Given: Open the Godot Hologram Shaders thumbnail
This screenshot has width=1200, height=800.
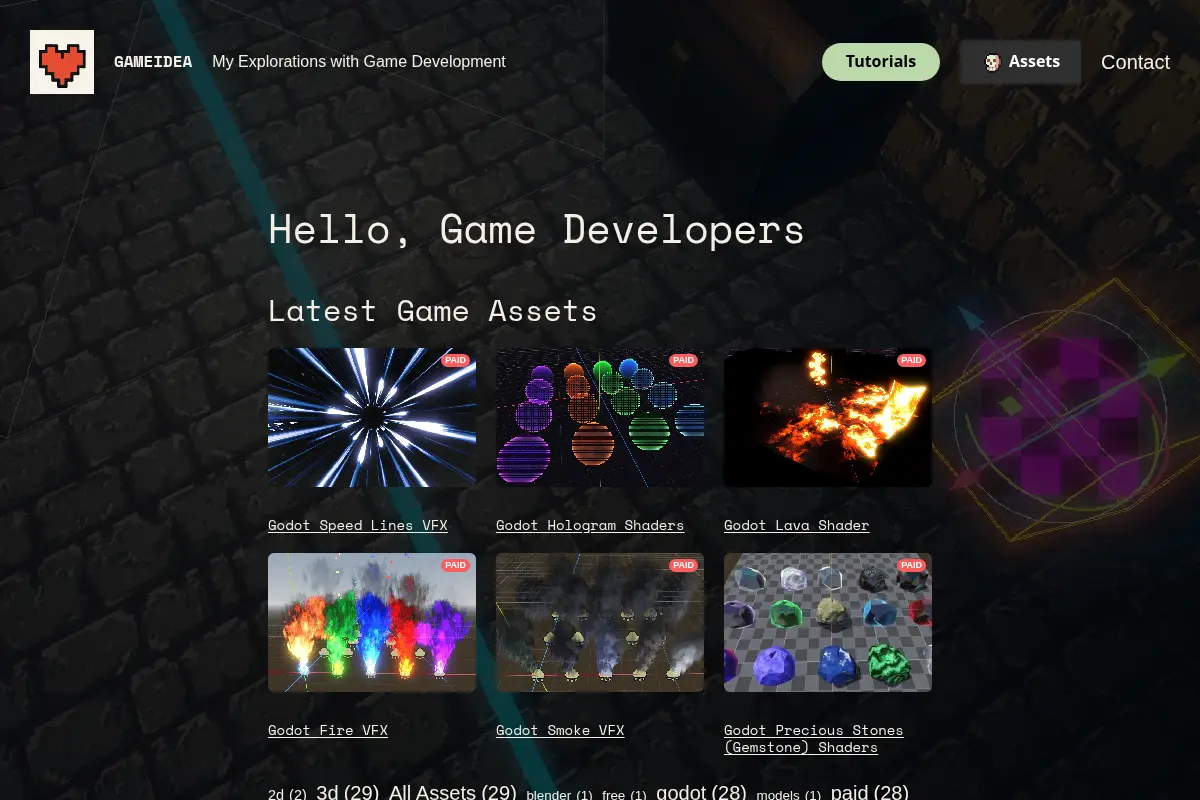Looking at the screenshot, I should click(600, 417).
